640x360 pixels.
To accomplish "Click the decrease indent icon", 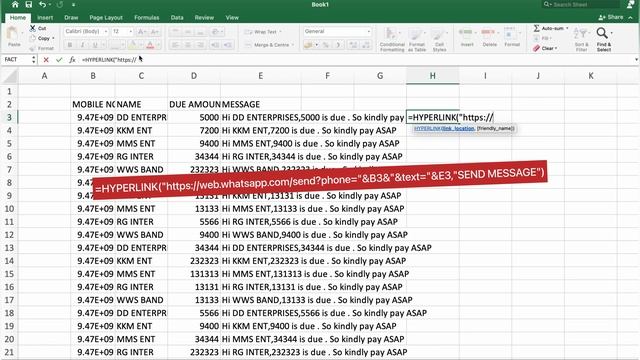I will 215,44.
